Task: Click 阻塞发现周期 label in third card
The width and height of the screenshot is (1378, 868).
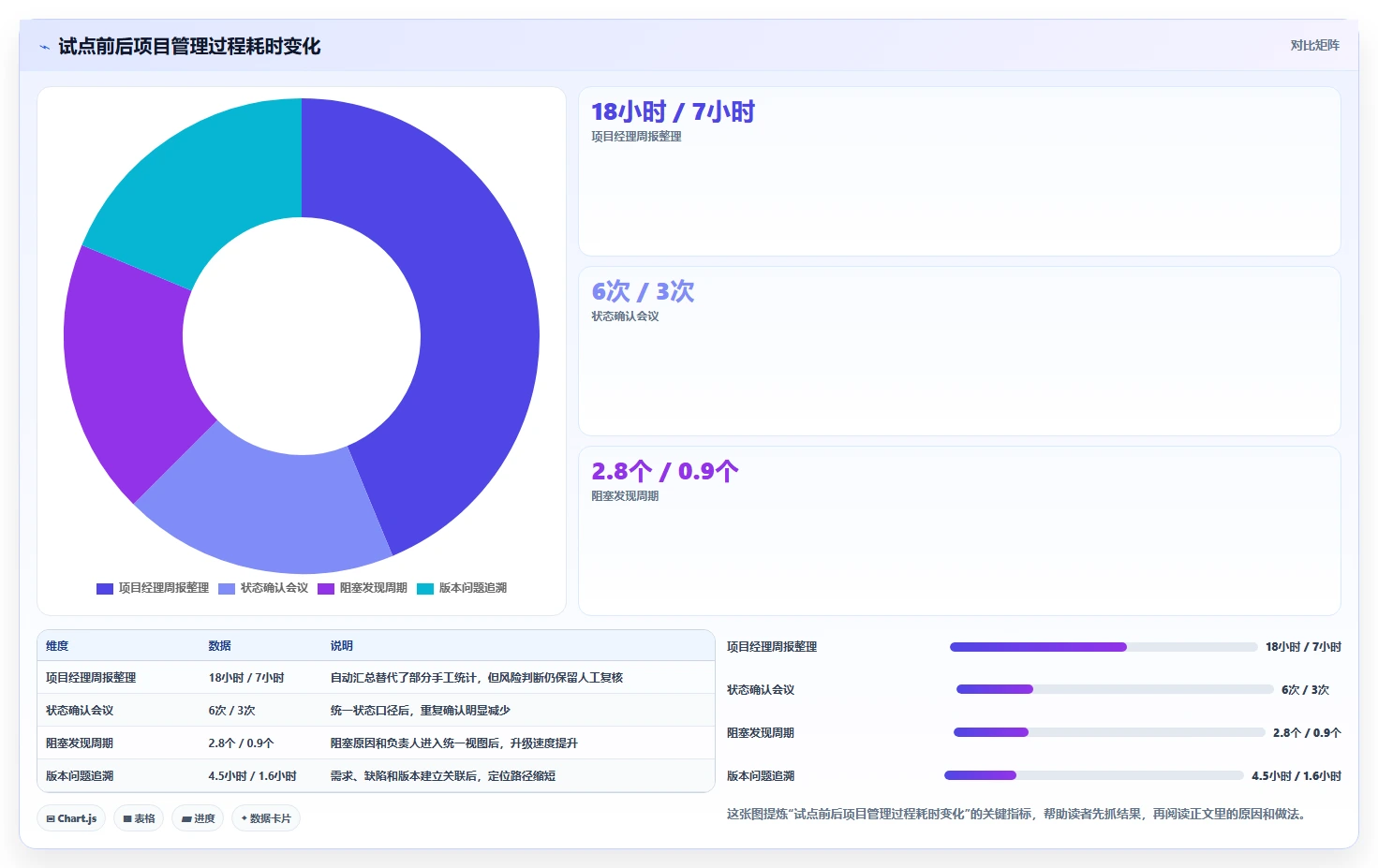Action: 625,496
